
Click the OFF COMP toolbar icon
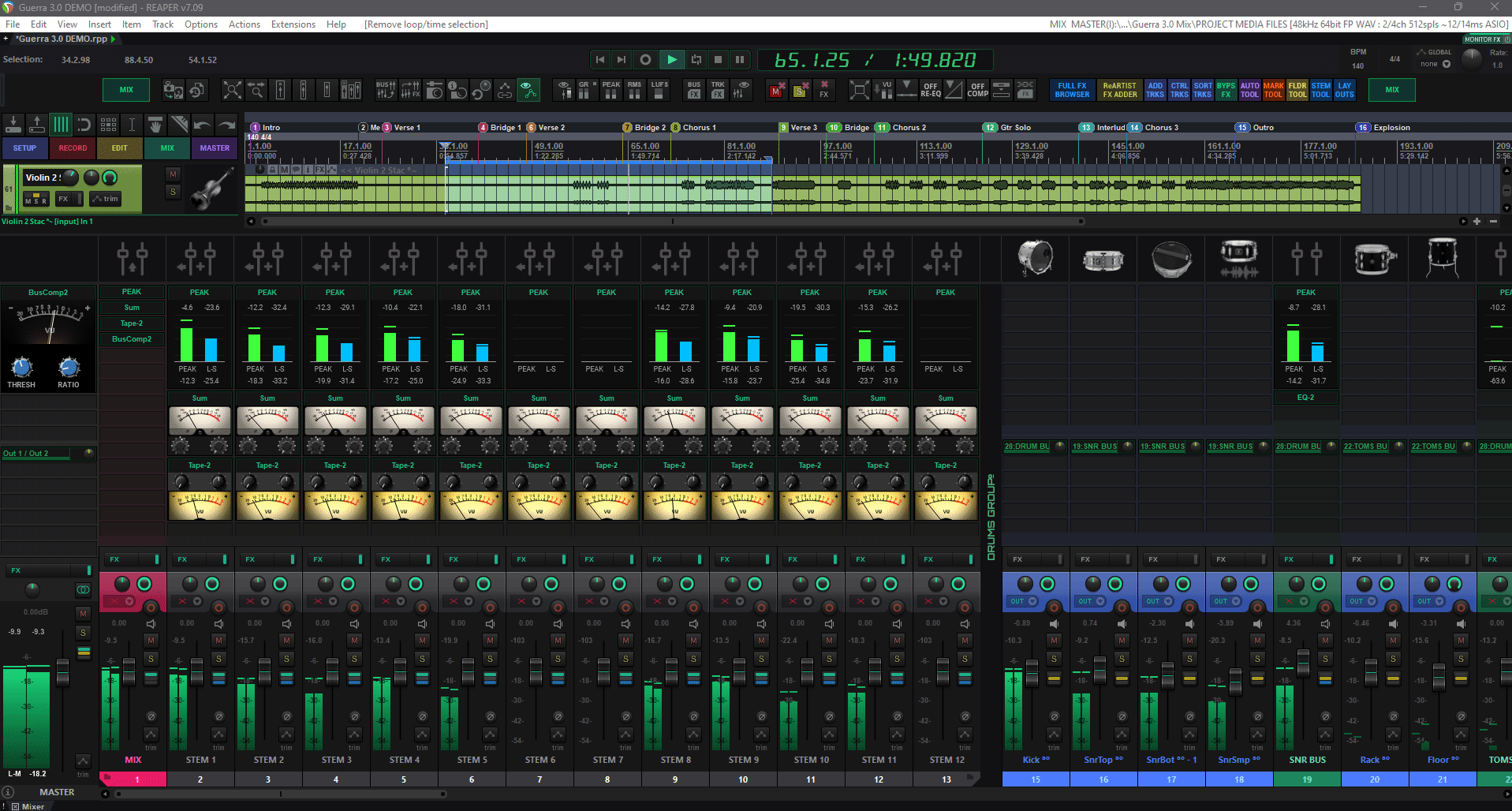pyautogui.click(x=978, y=90)
